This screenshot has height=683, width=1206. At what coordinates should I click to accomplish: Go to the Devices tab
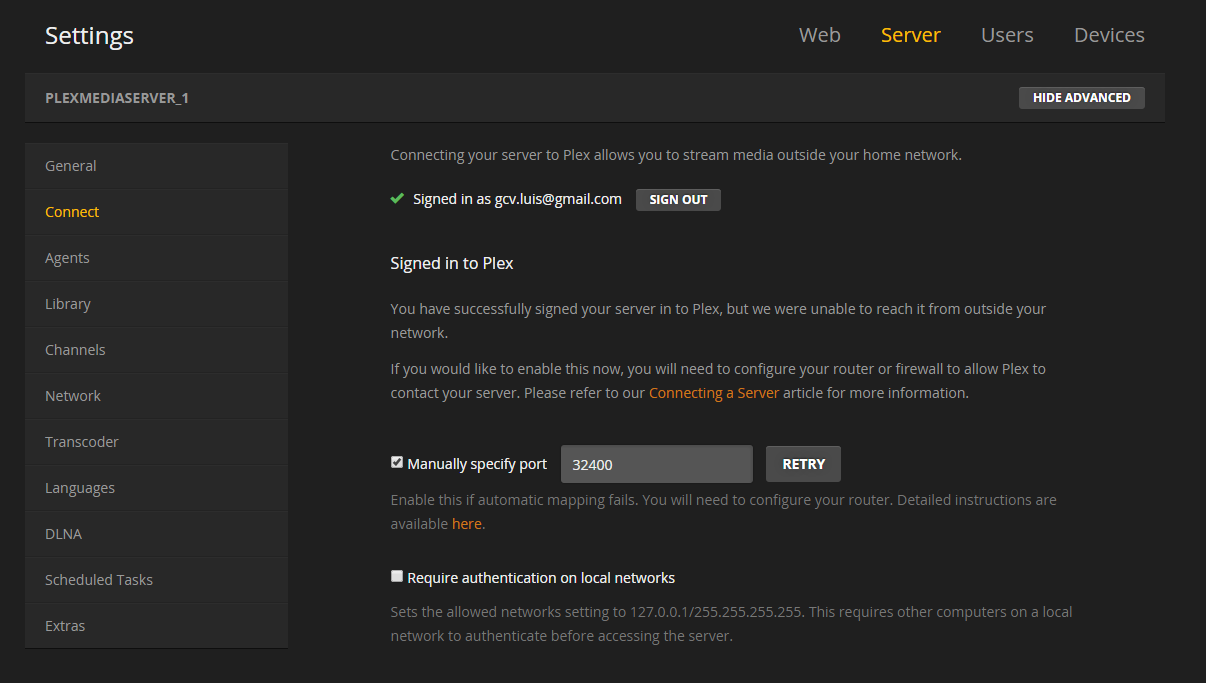click(x=1109, y=35)
